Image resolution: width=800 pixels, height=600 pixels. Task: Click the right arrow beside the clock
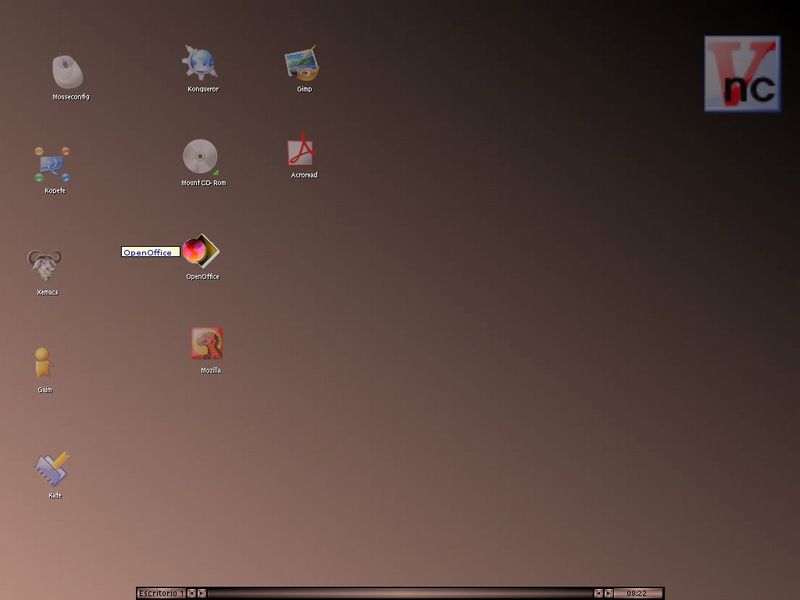[609, 593]
